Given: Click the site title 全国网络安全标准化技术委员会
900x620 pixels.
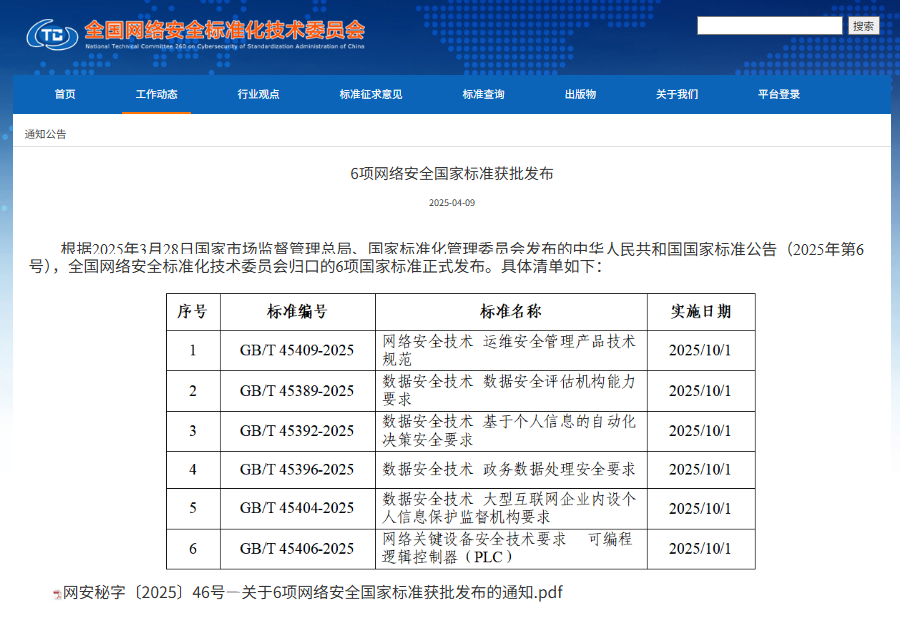Looking at the screenshot, I should 225,29.
